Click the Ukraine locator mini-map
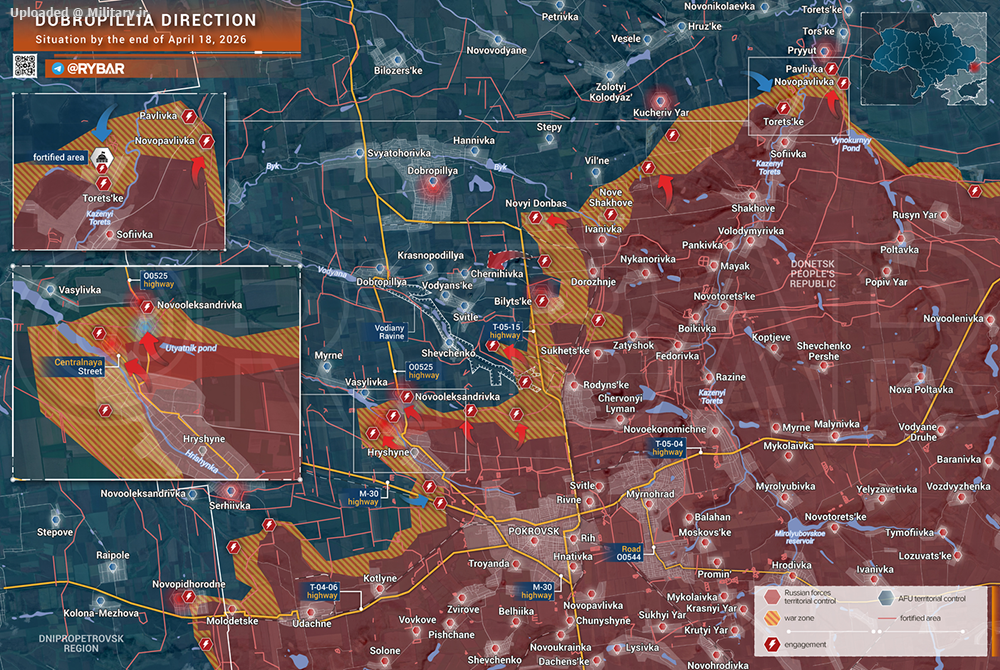This screenshot has height=670, width=1000. pyautogui.click(x=923, y=59)
